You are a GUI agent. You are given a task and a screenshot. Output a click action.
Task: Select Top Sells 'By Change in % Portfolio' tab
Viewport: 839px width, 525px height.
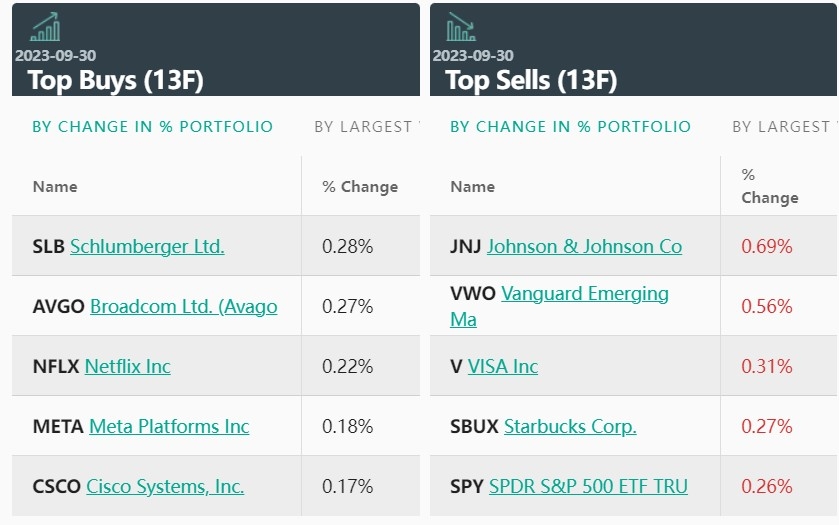[570, 127]
